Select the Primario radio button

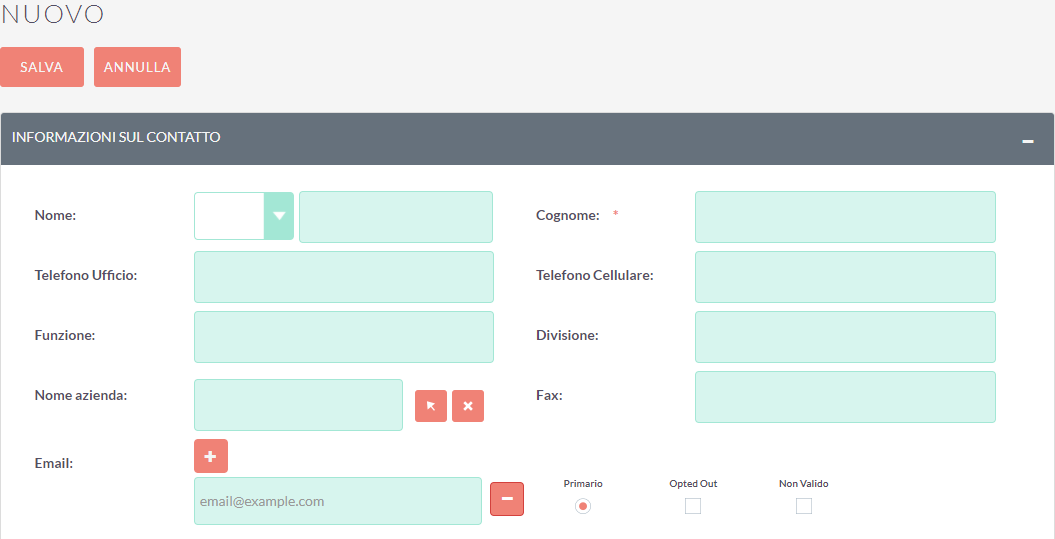[583, 506]
